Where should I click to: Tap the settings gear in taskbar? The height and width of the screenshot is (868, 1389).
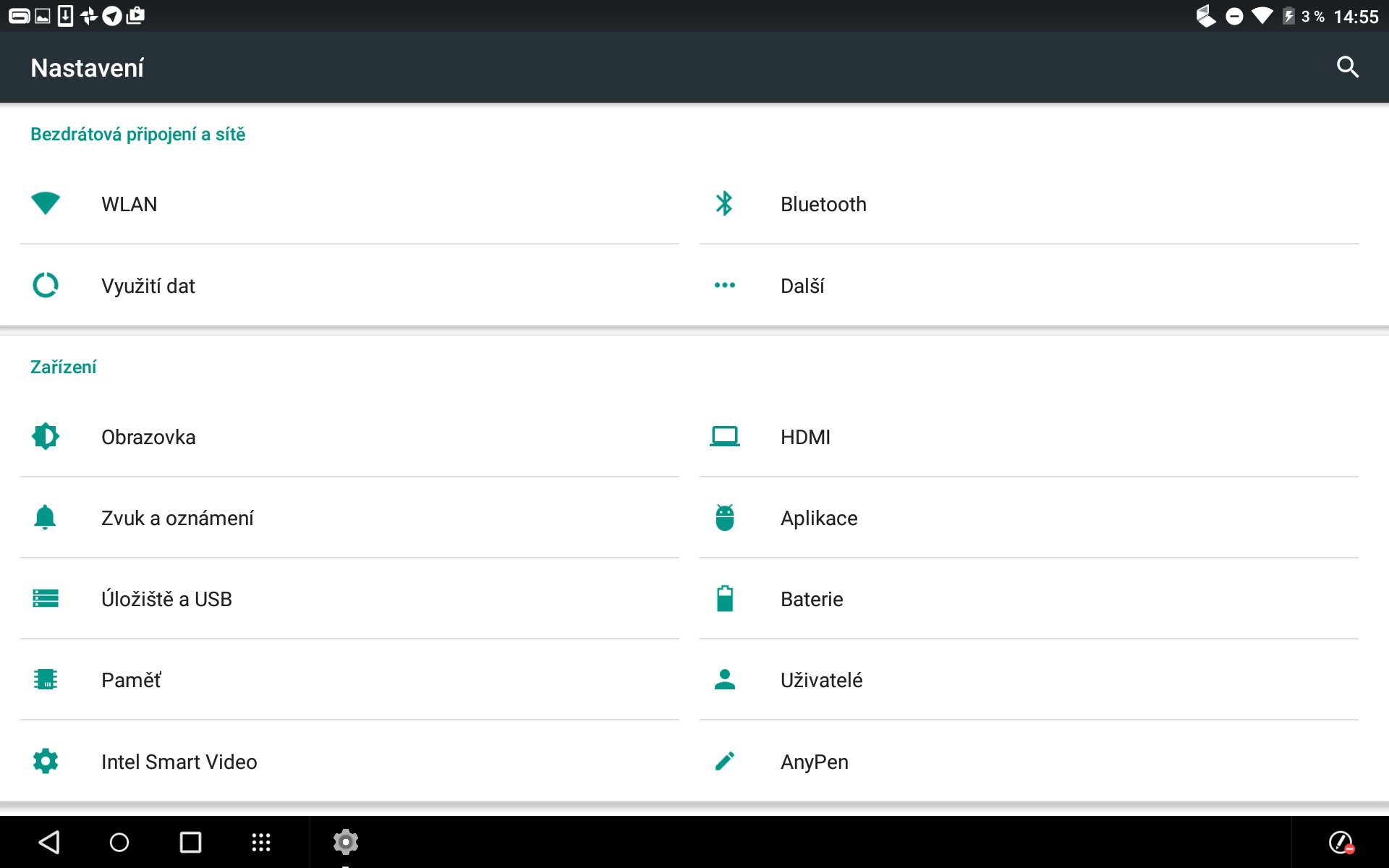[x=346, y=842]
